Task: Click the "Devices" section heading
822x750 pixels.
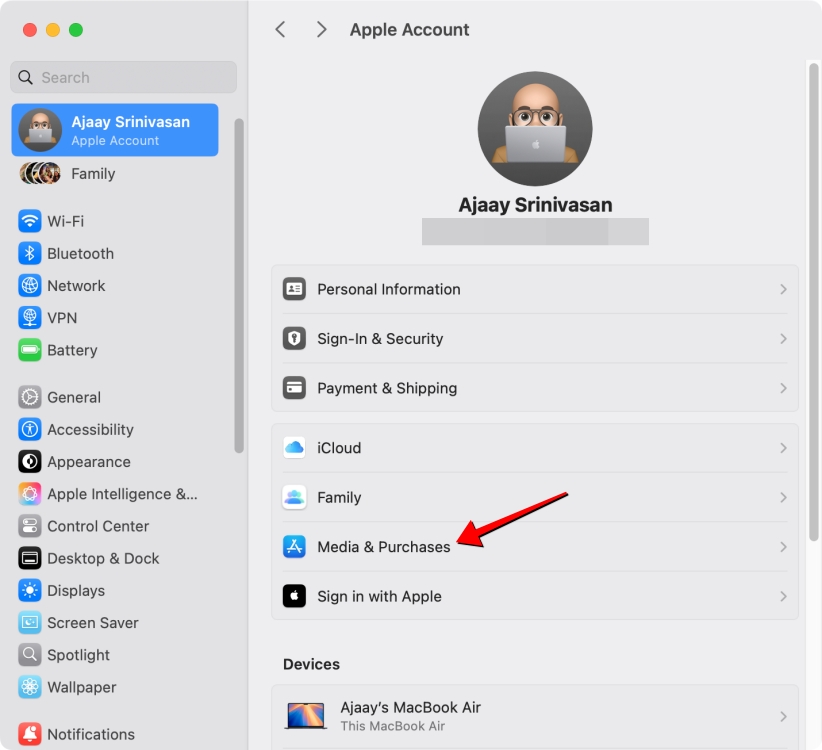Action: coord(311,664)
